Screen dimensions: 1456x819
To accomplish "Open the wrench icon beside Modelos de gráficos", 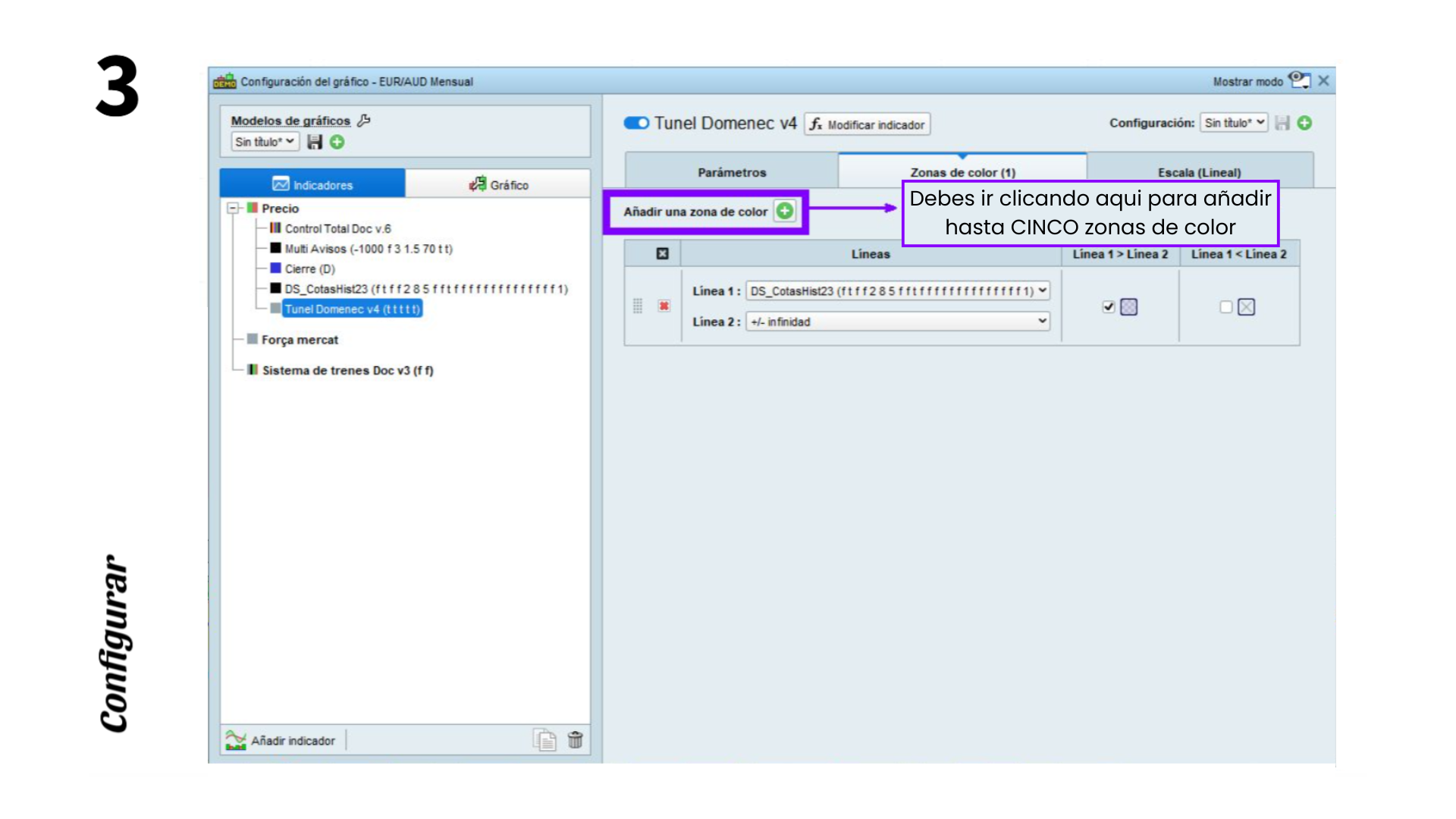I will pyautogui.click(x=364, y=121).
